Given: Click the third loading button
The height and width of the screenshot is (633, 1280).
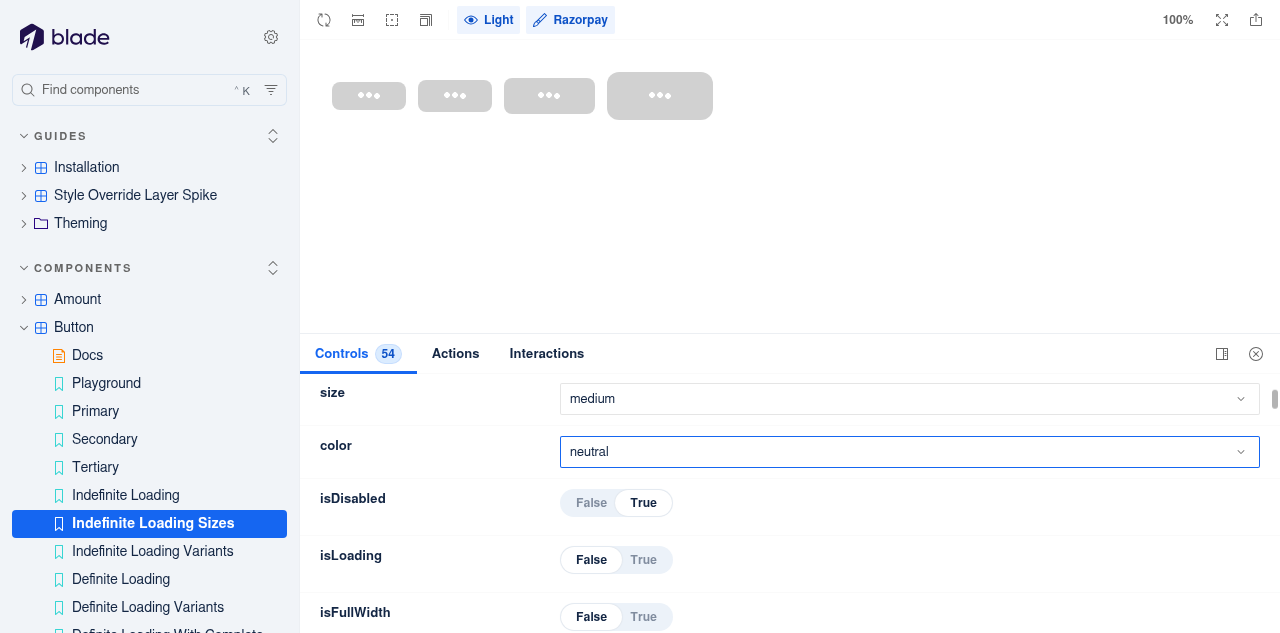Looking at the screenshot, I should pos(549,96).
